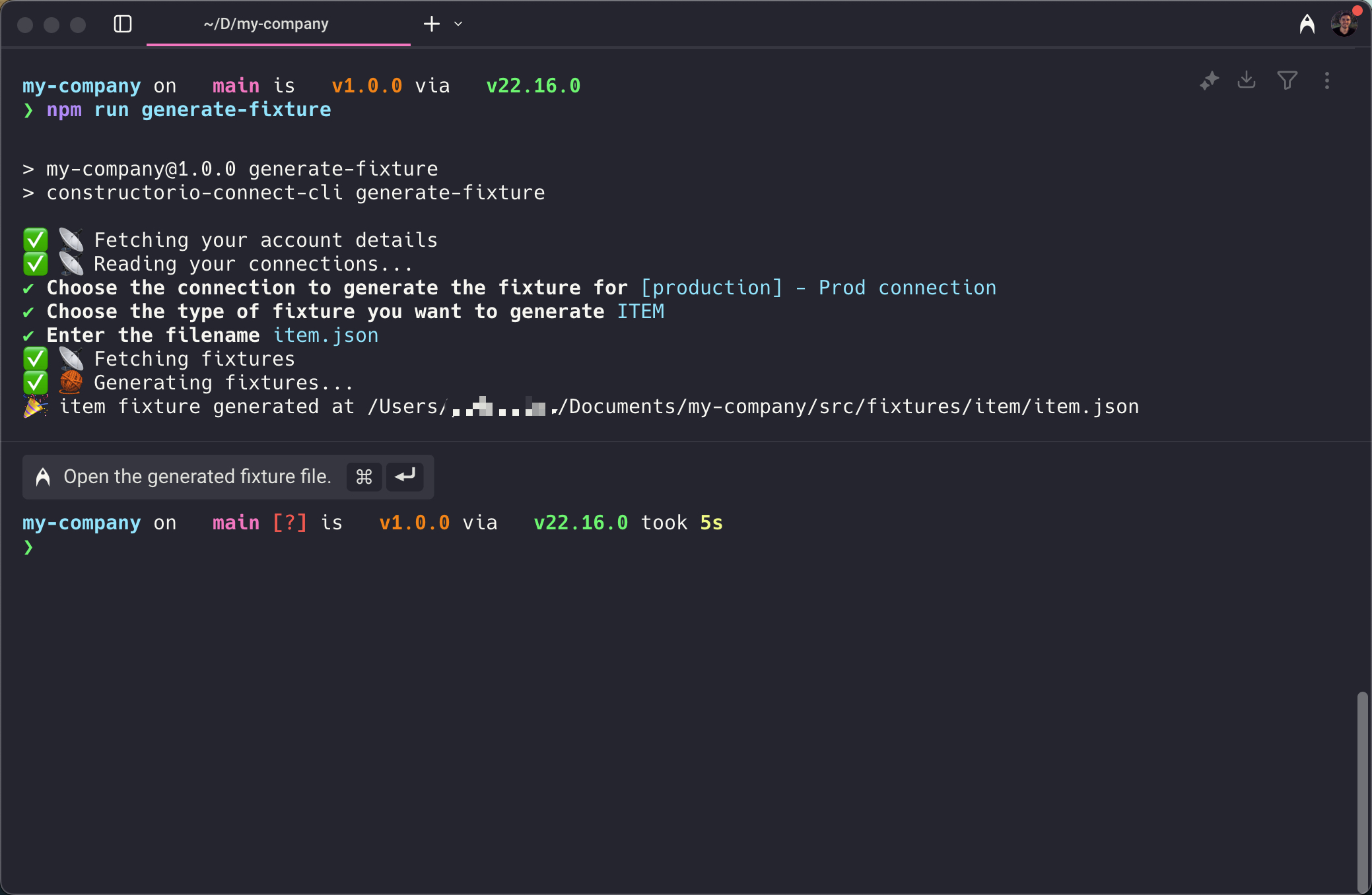1372x895 pixels.
Task: Click the 'main [?]' git branch indicator
Action: coord(259,523)
